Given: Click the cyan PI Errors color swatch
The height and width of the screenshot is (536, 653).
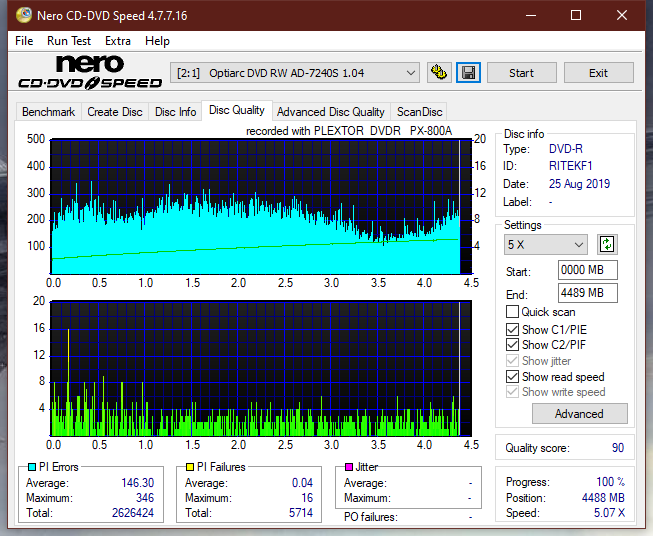Looking at the screenshot, I should click(32, 467).
